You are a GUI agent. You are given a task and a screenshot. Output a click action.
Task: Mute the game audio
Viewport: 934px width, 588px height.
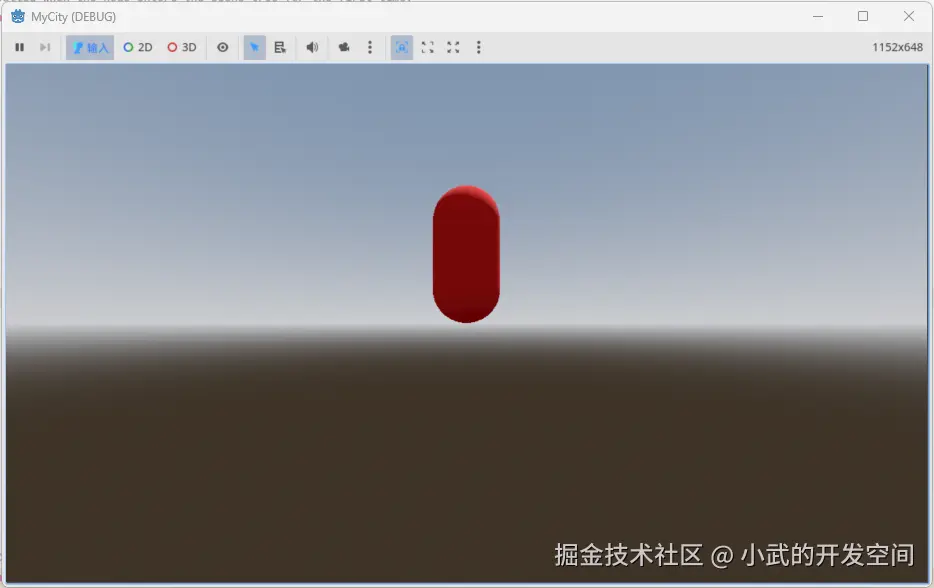[x=311, y=47]
